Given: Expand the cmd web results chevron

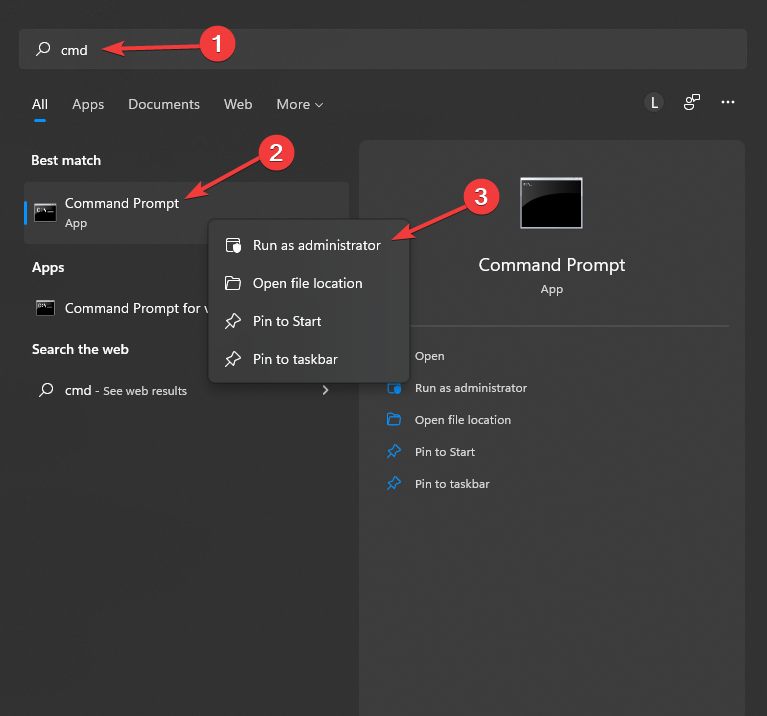Looking at the screenshot, I should point(325,390).
